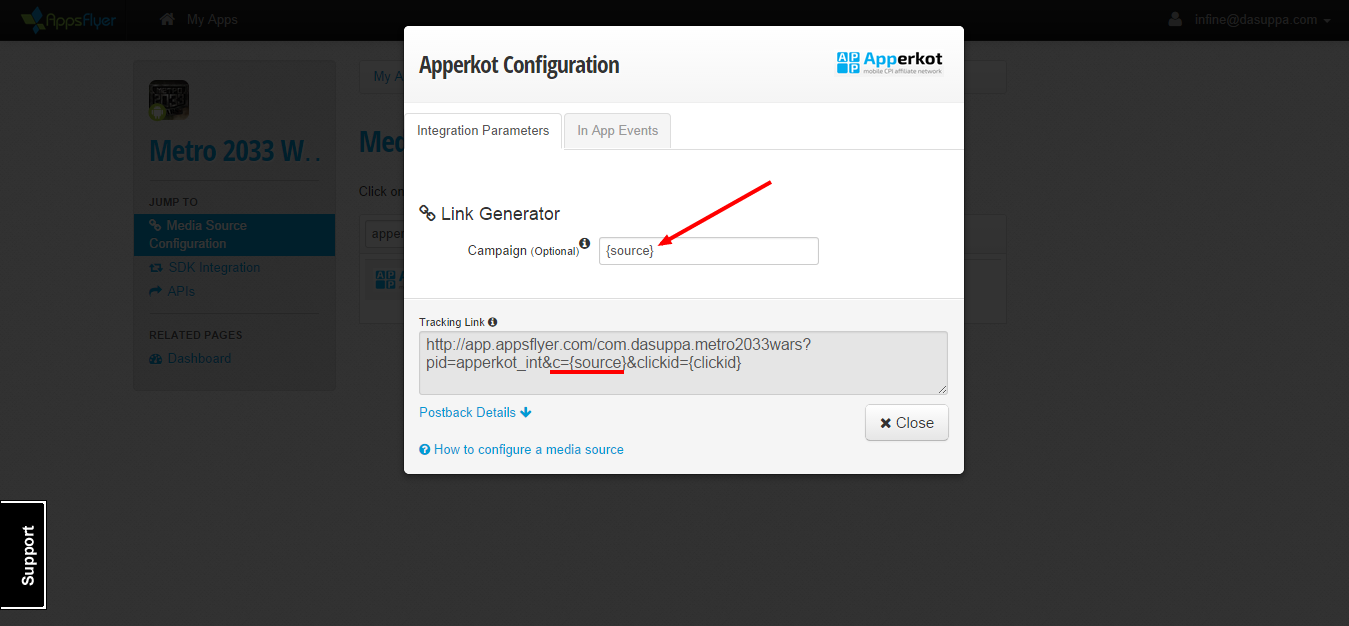The height and width of the screenshot is (626, 1349).
Task: Click the Apperkot logo in dialog header
Action: click(889, 64)
